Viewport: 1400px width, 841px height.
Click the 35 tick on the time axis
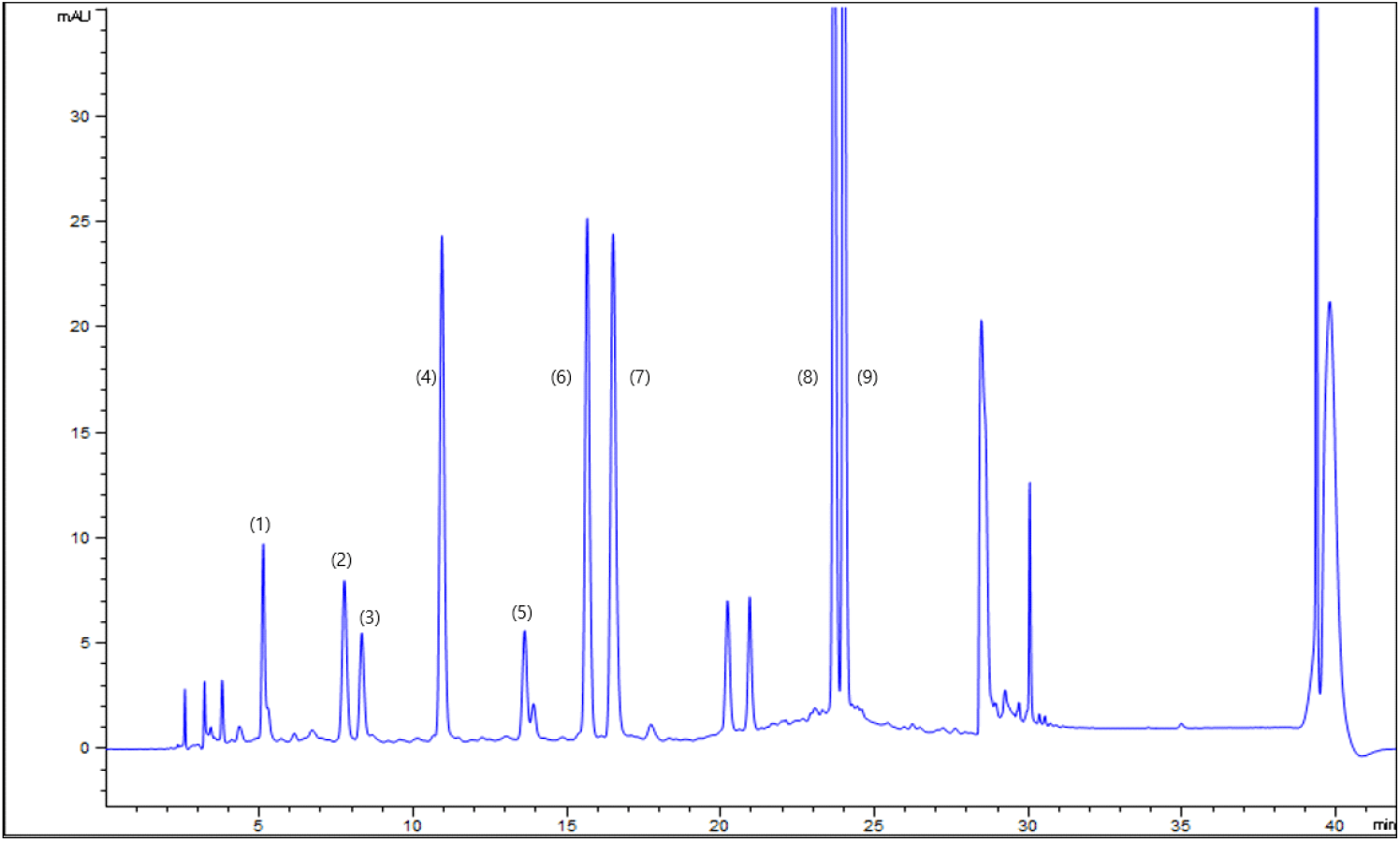(1181, 825)
